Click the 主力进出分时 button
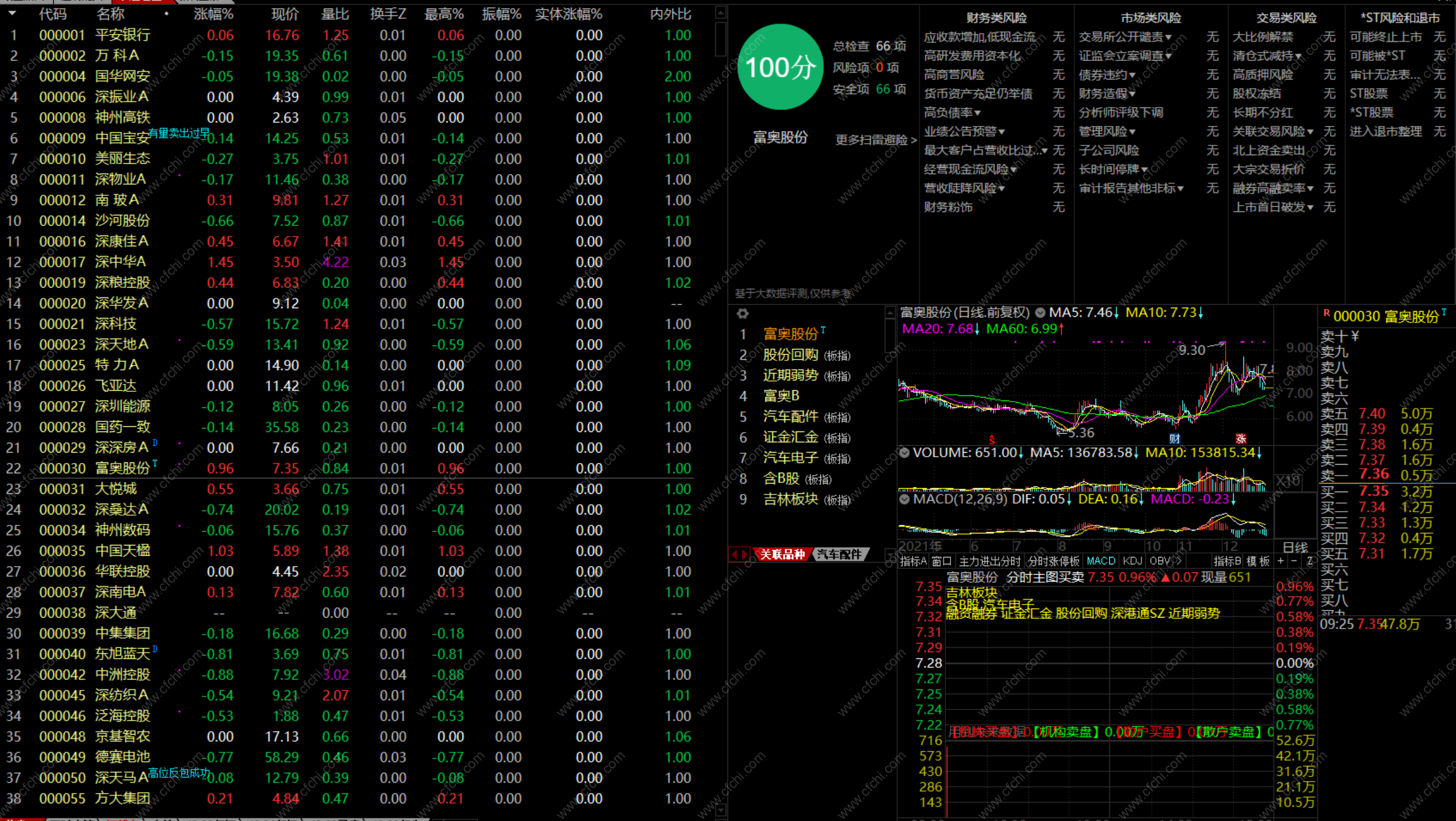Screen dimensions: 1456x821 pyautogui.click(x=989, y=561)
